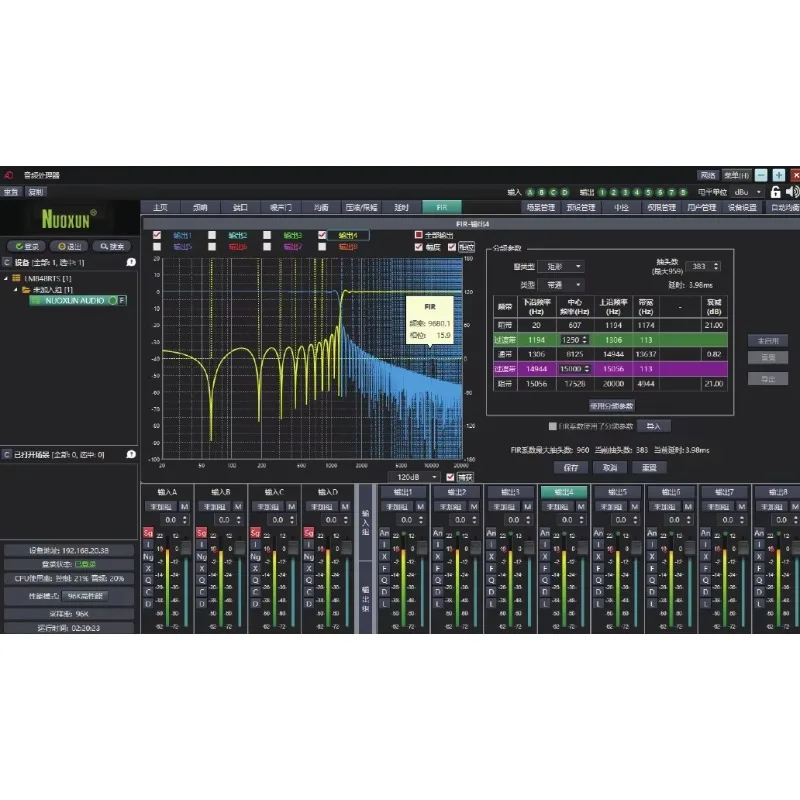The height and width of the screenshot is (800, 800).
Task: Click the An button on Output 1
Action: click(x=384, y=533)
